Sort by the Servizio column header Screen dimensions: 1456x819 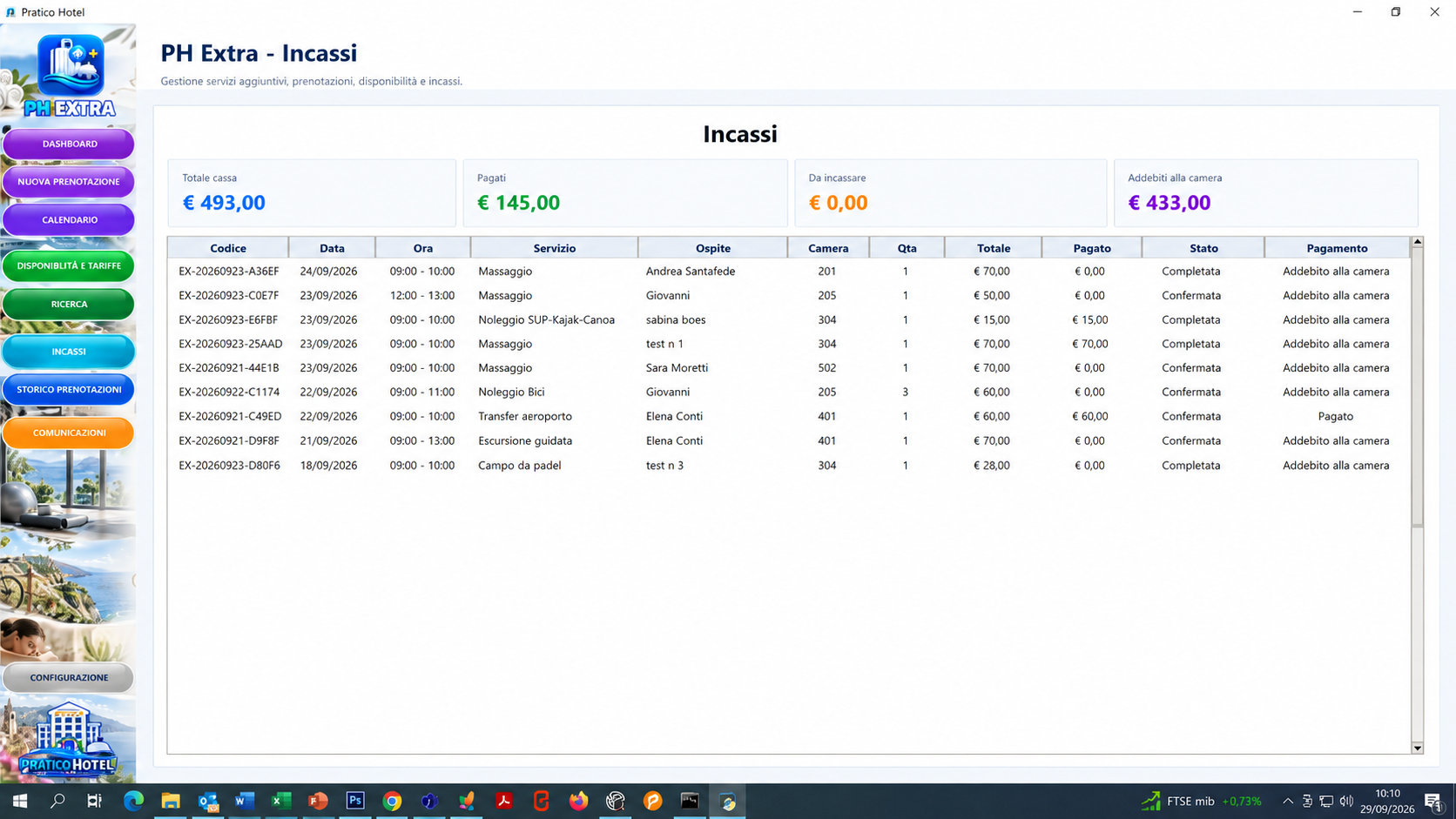554,248
